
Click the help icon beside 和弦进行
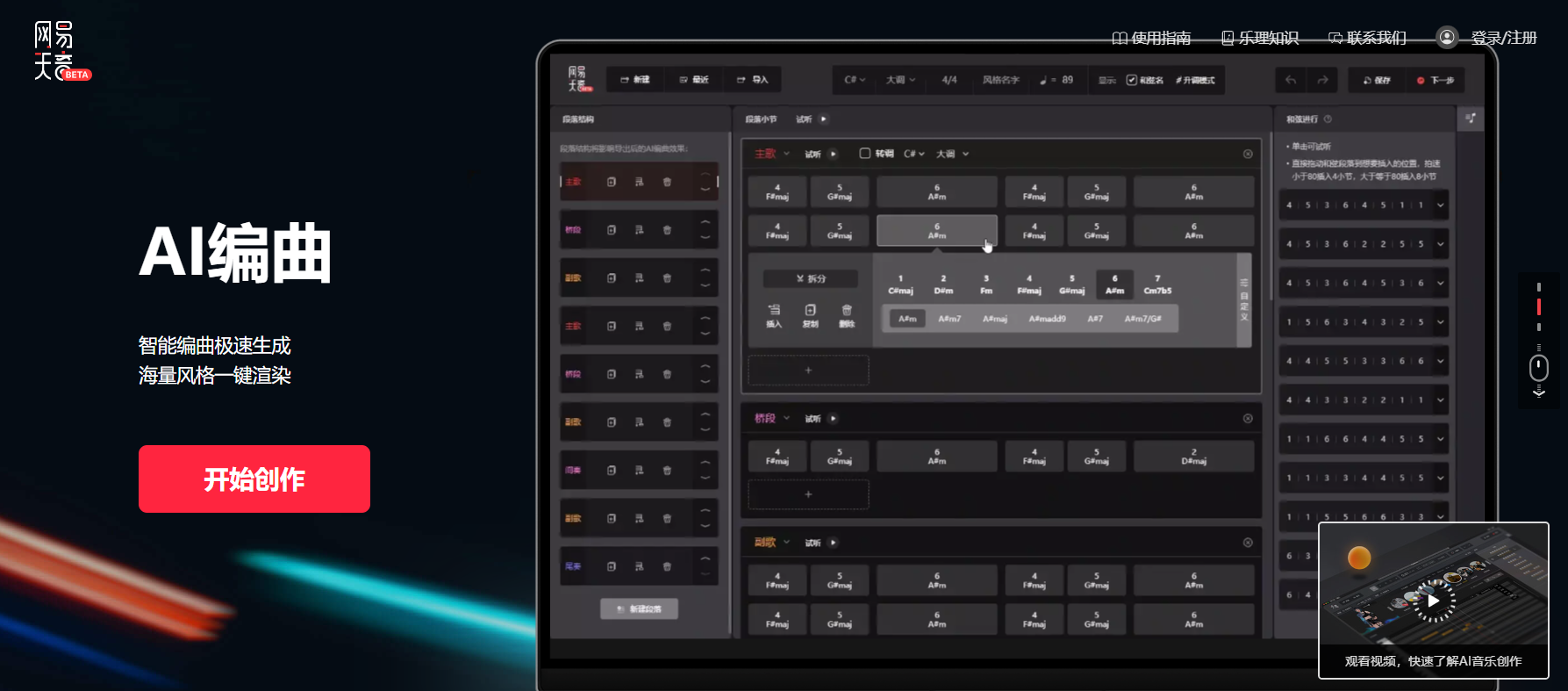(x=1328, y=119)
